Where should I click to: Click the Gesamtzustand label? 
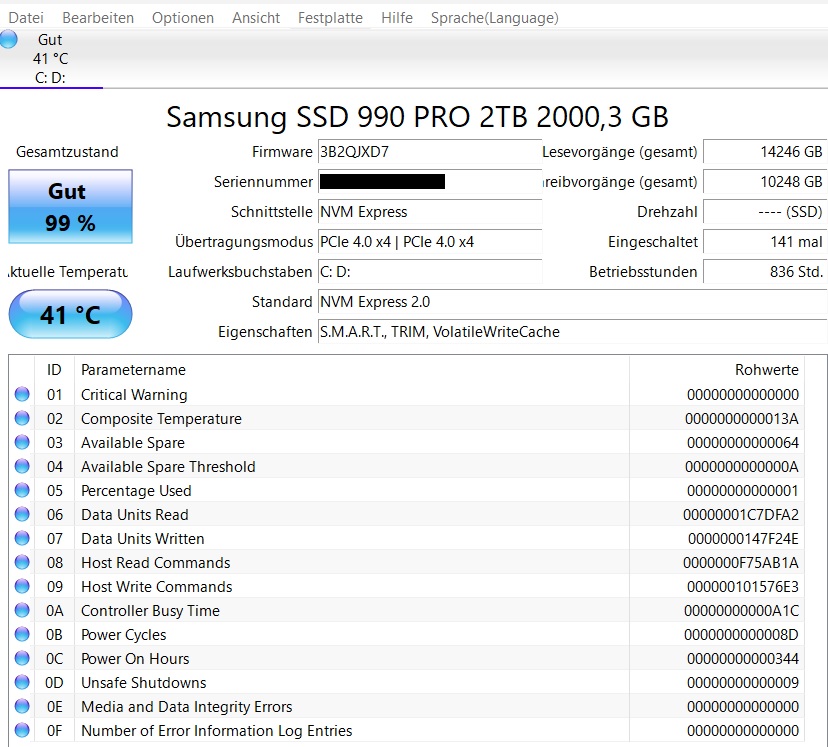pos(67,152)
